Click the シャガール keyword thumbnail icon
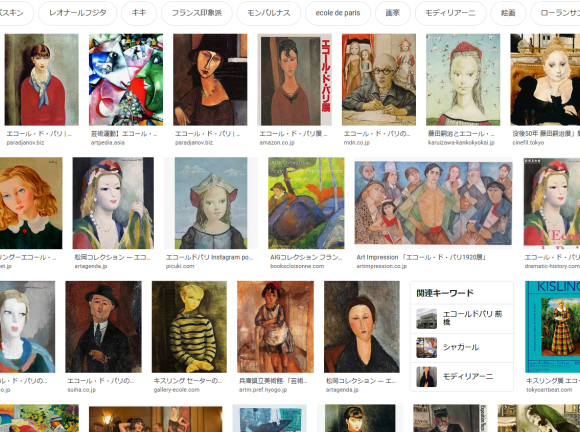Screen dimensions: 580x432 426,348
